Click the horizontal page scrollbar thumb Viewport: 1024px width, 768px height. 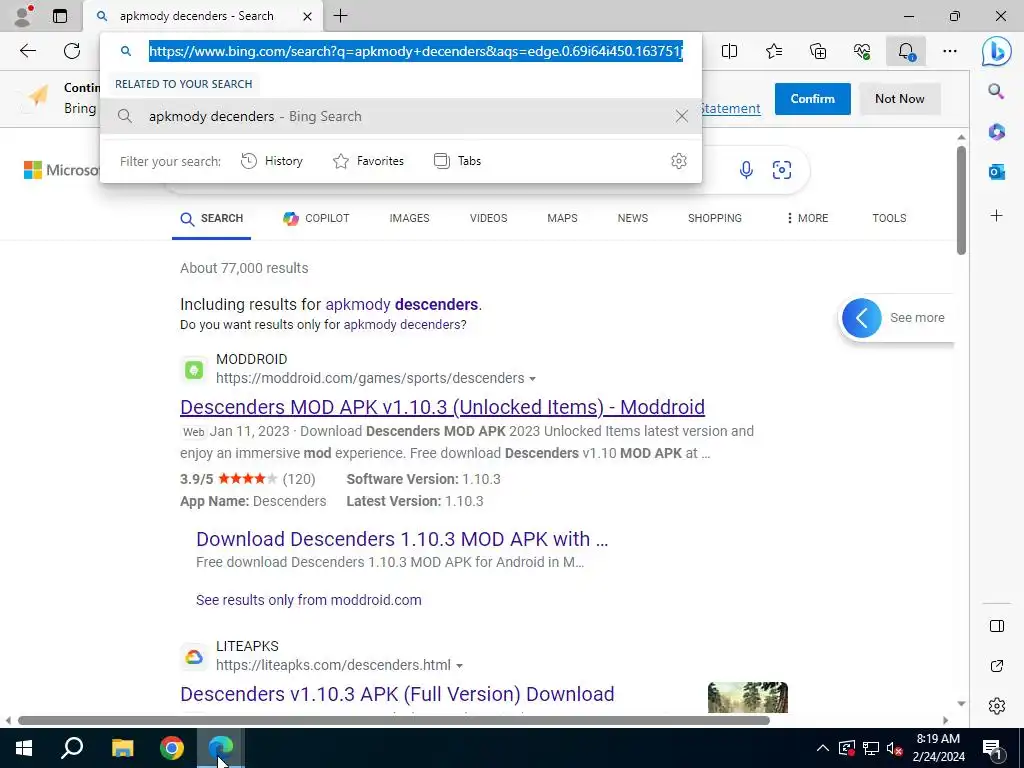(x=394, y=720)
